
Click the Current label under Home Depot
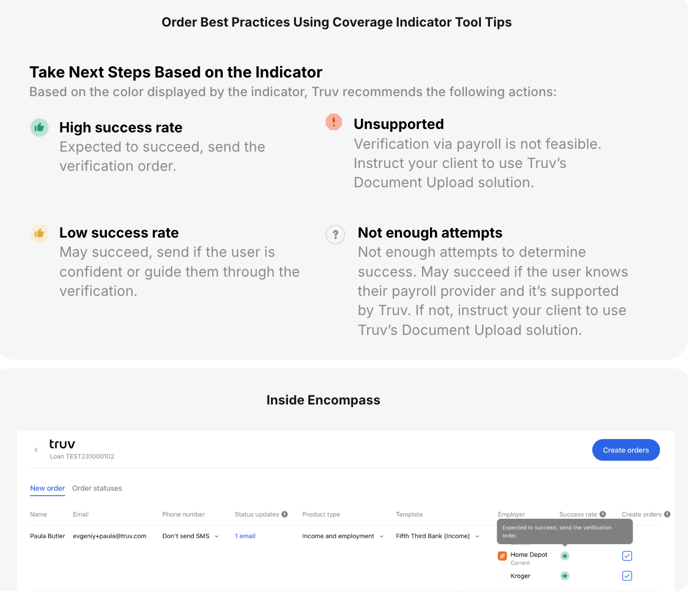click(520, 563)
